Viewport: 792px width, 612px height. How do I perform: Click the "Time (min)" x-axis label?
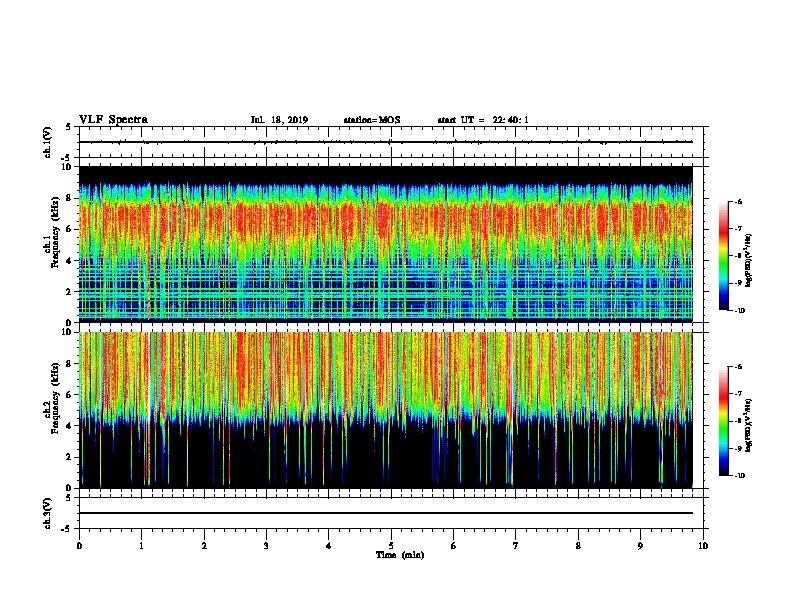[400, 555]
